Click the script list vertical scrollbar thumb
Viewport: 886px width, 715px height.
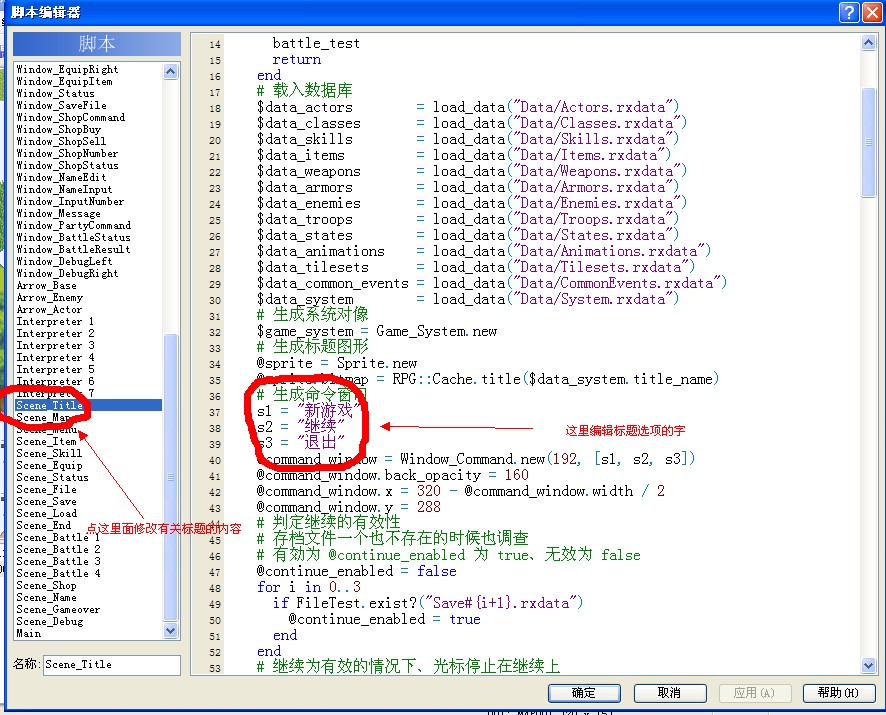pos(170,477)
